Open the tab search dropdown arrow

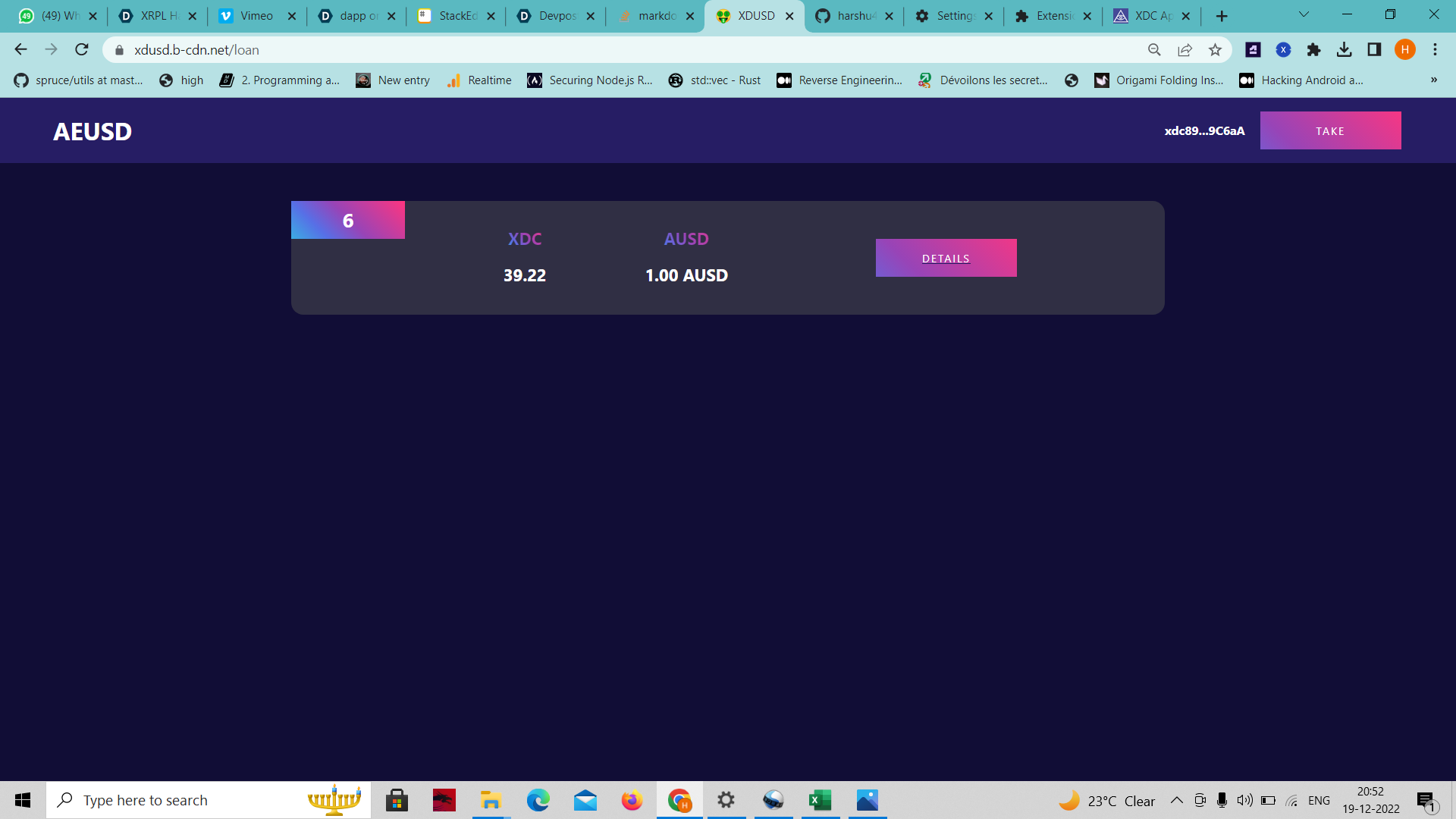point(1304,15)
